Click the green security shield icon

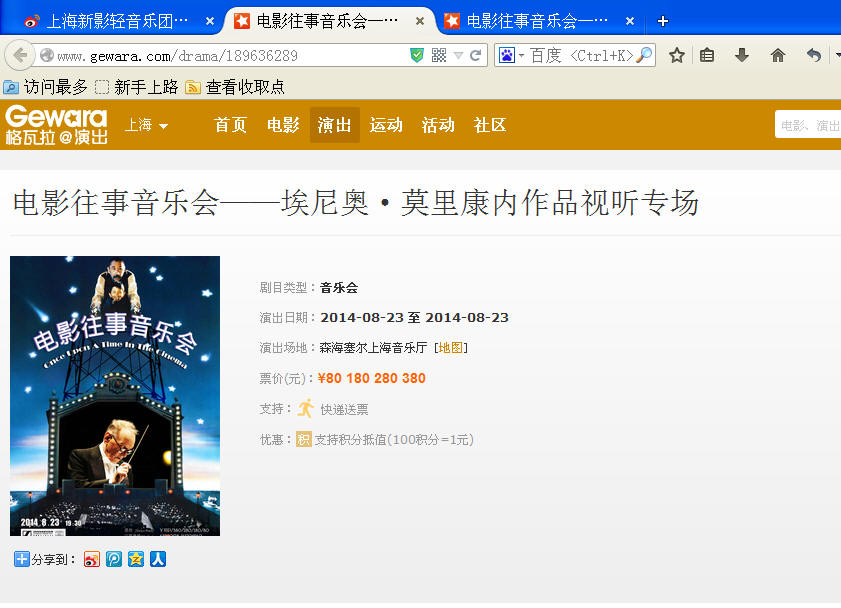point(417,55)
